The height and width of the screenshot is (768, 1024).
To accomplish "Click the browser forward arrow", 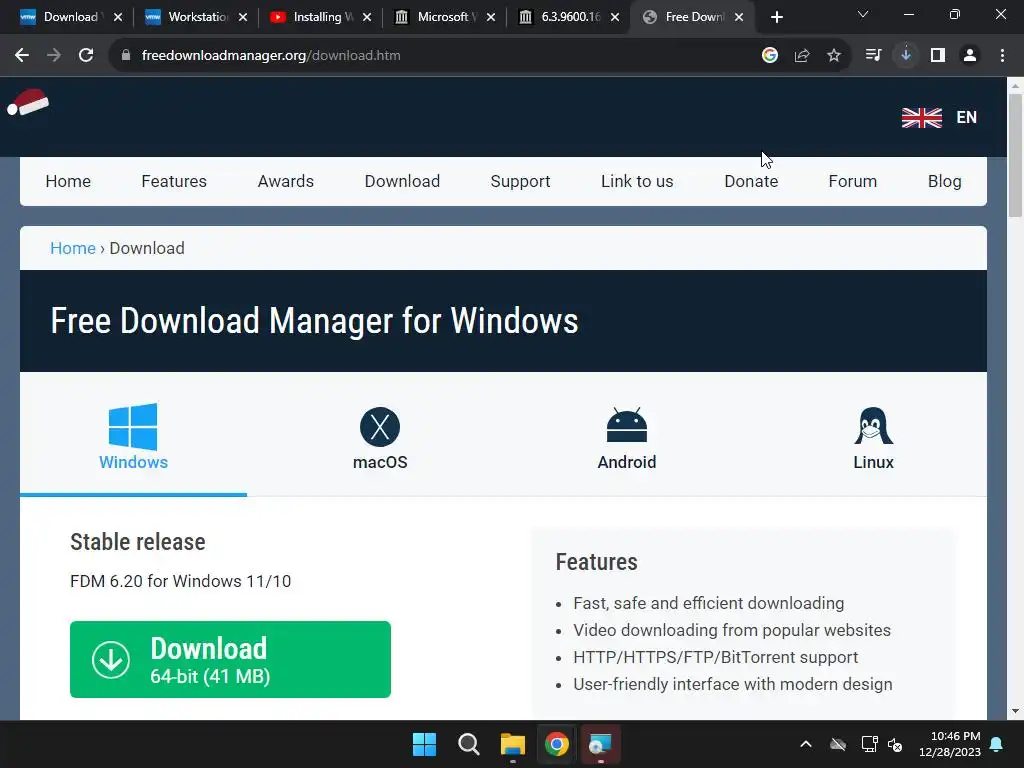I will click(x=54, y=56).
